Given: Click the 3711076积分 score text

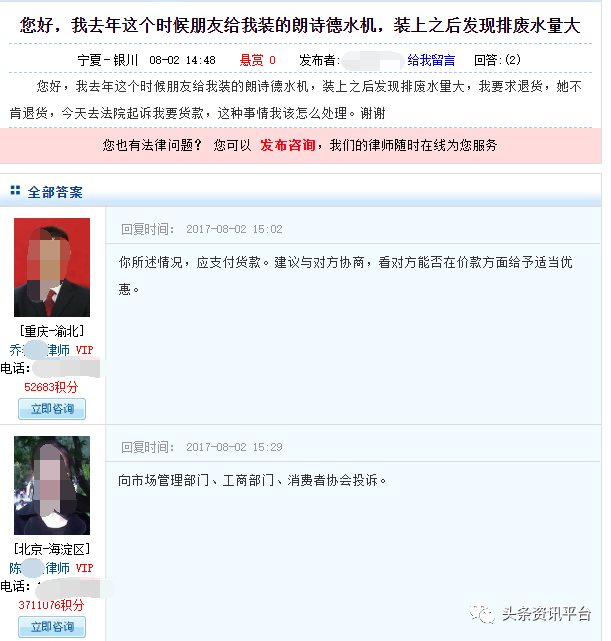Looking at the screenshot, I should [51, 605].
